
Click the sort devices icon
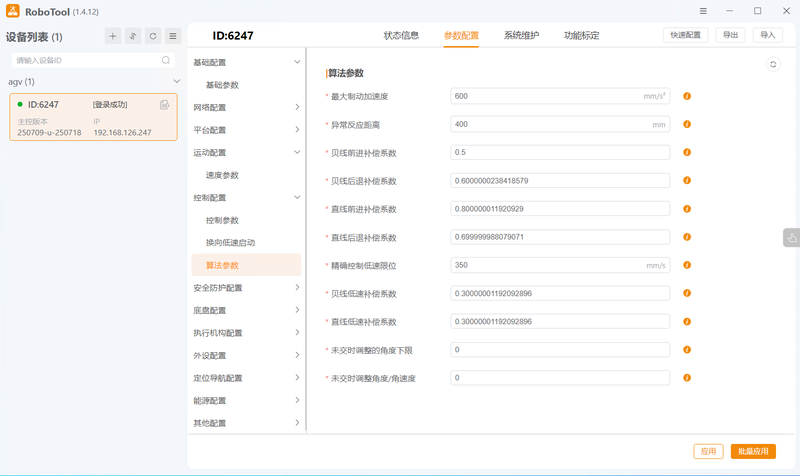click(x=133, y=36)
